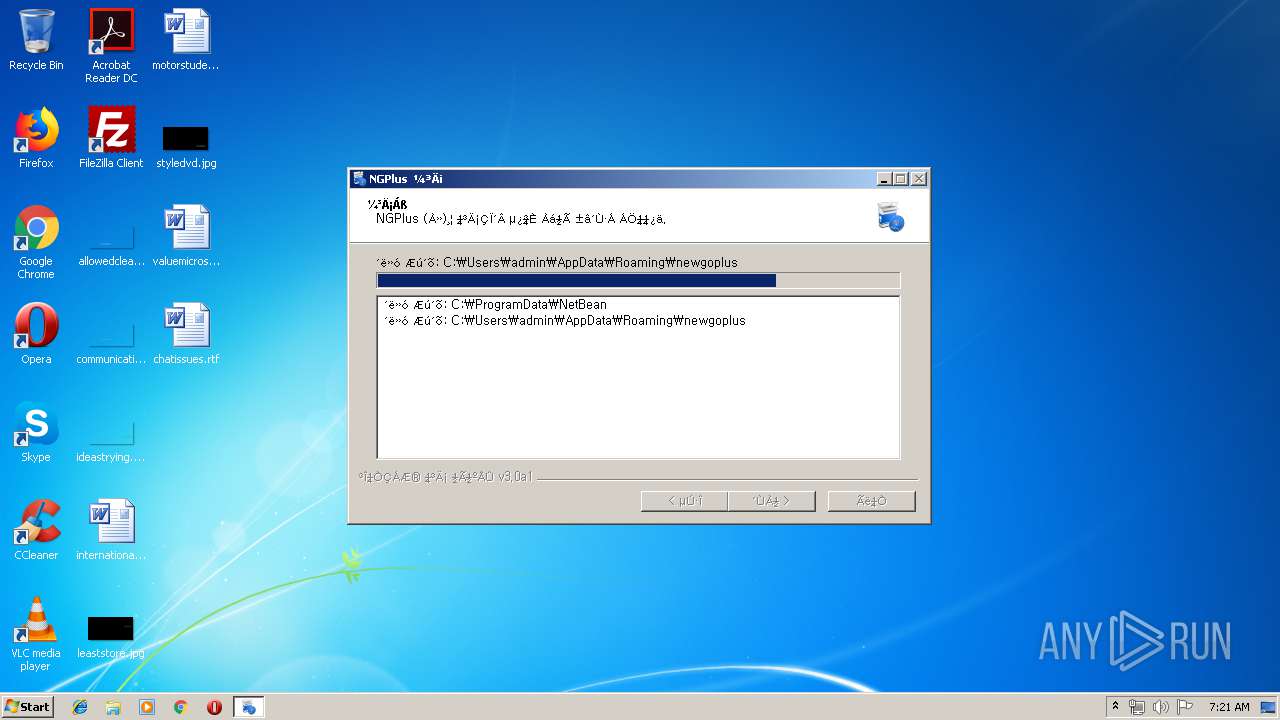
Task: Select the leaststore.jpg file icon
Action: [x=111, y=638]
